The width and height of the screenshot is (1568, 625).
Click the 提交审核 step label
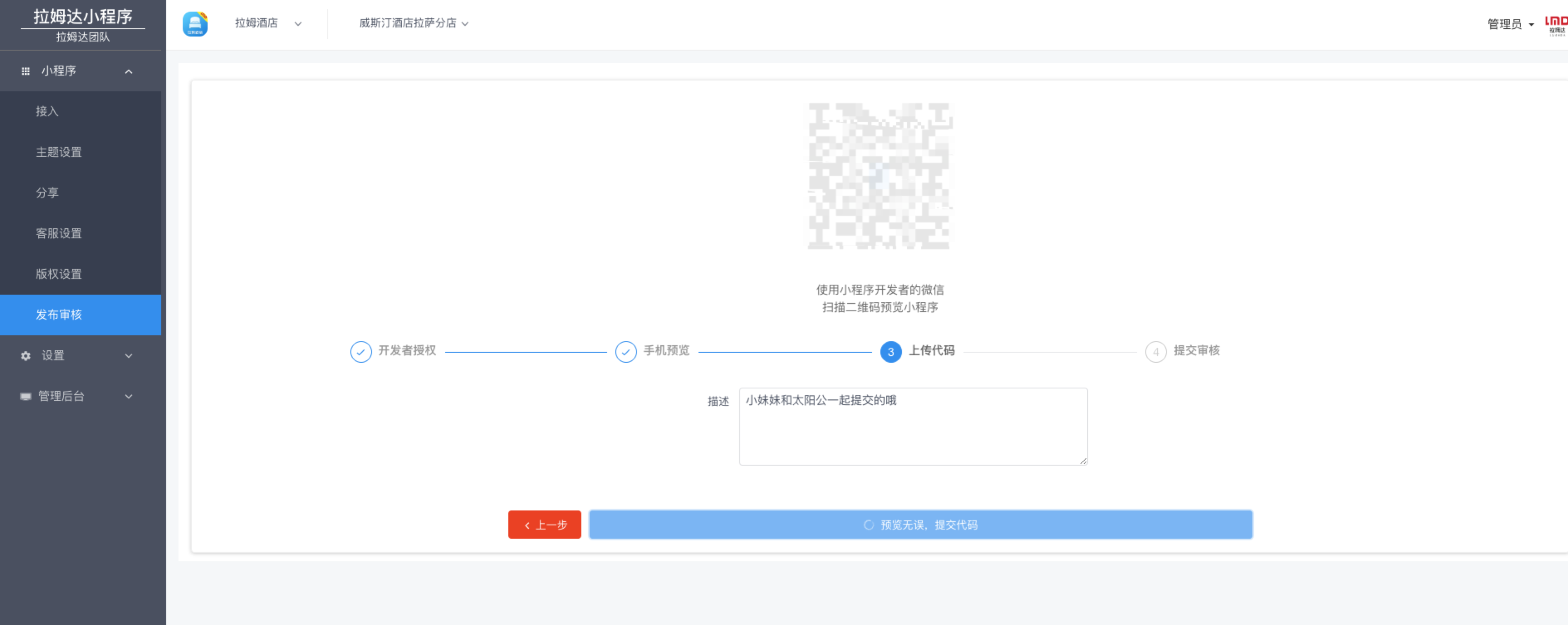[1197, 351]
